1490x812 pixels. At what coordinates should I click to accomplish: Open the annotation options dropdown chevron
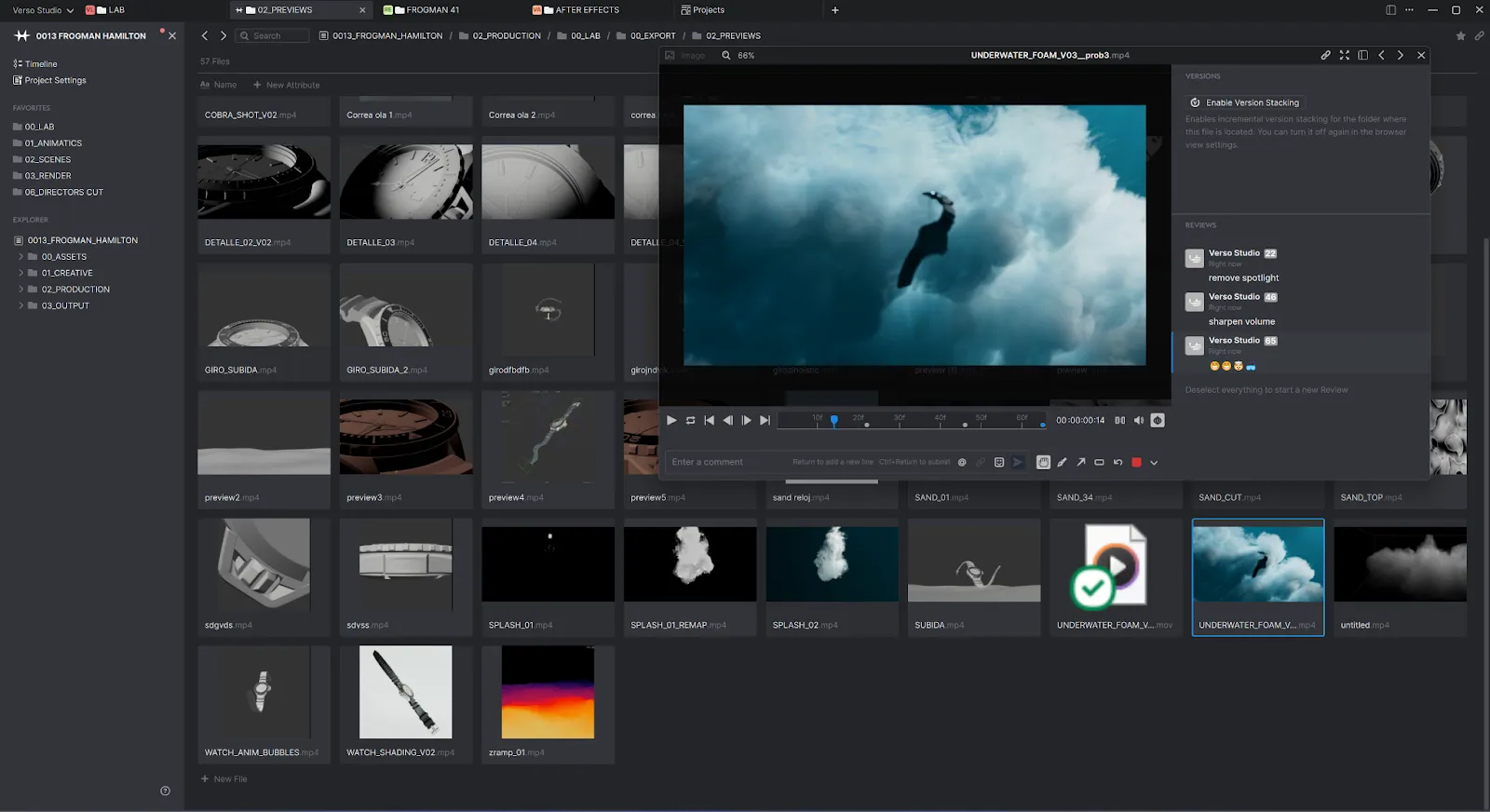pos(1154,462)
